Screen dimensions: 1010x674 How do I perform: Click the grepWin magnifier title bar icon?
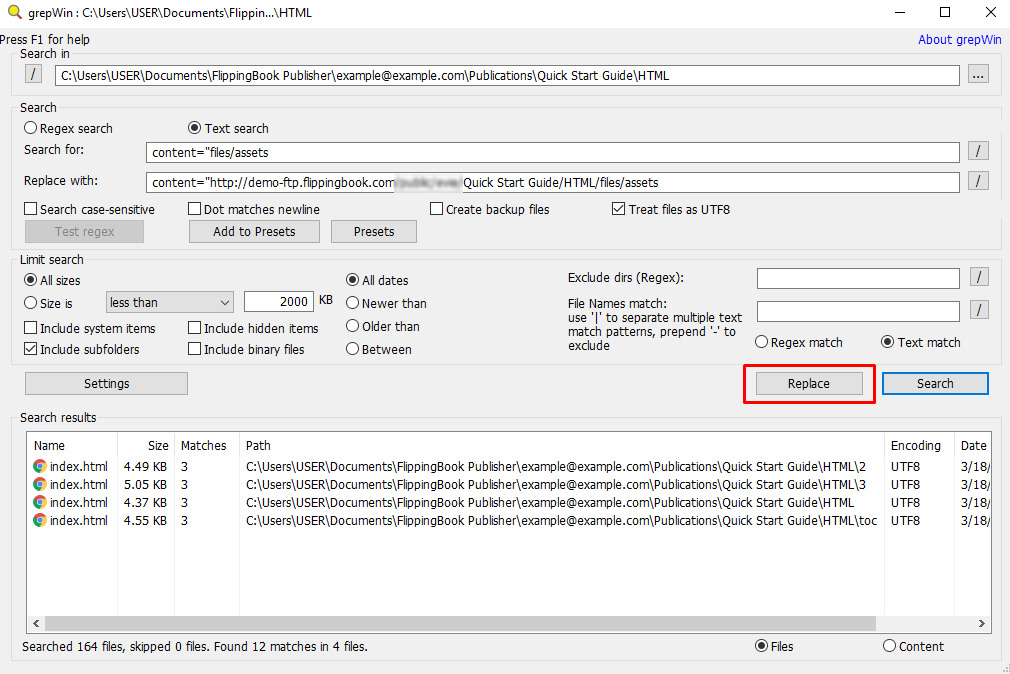14,12
